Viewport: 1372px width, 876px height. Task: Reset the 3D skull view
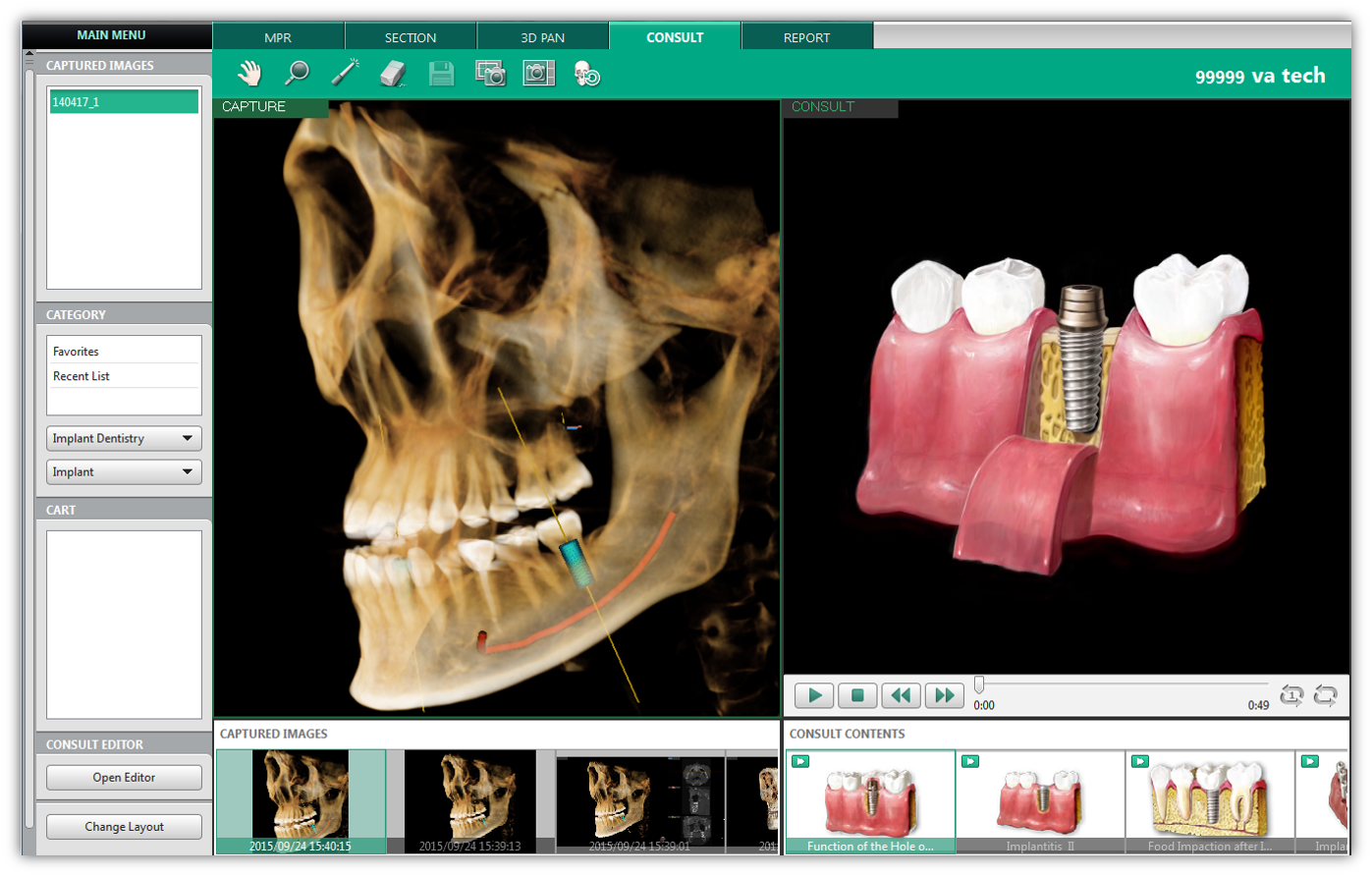tap(586, 74)
